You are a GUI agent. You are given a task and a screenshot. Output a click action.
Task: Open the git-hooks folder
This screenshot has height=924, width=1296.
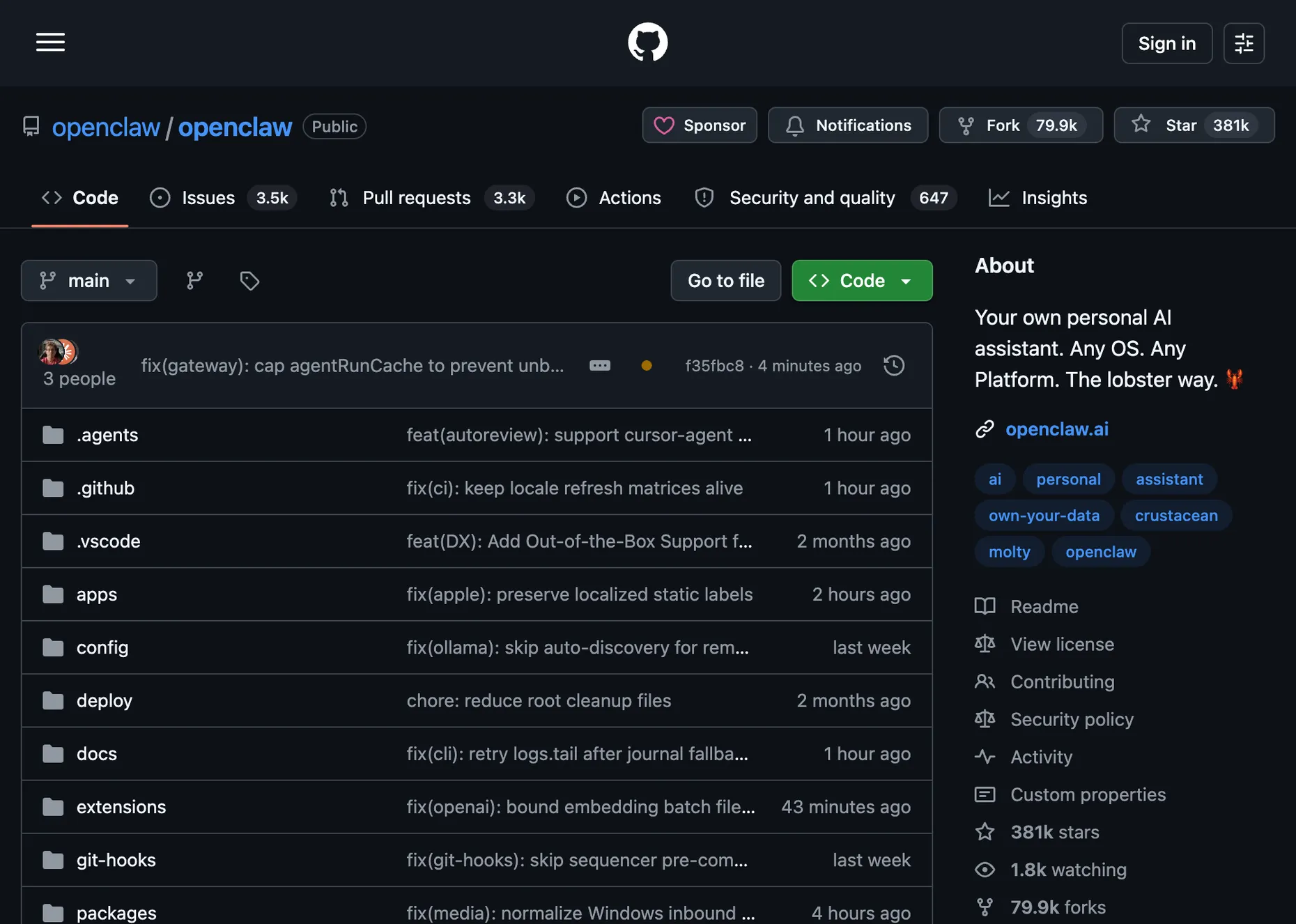(x=116, y=860)
